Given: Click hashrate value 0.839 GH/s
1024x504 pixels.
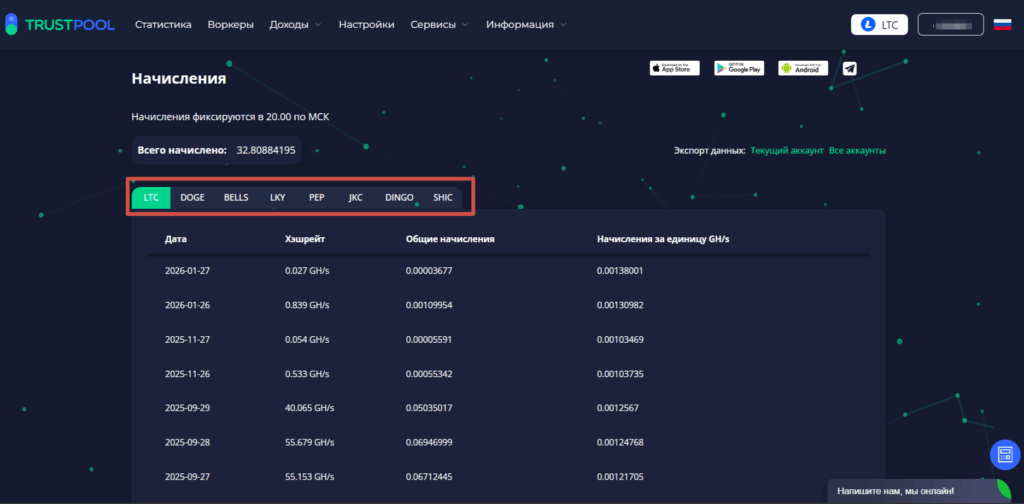Looking at the screenshot, I should [x=307, y=305].
